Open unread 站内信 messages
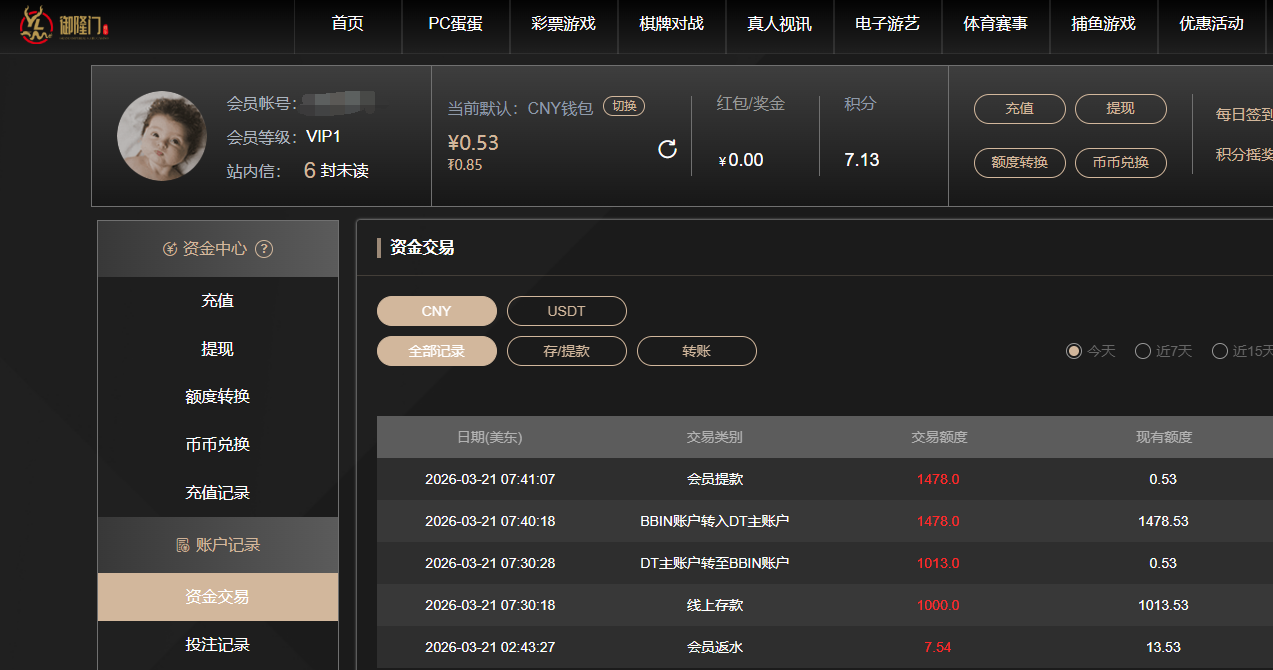Screen dimensions: 1273x670 coord(336,171)
